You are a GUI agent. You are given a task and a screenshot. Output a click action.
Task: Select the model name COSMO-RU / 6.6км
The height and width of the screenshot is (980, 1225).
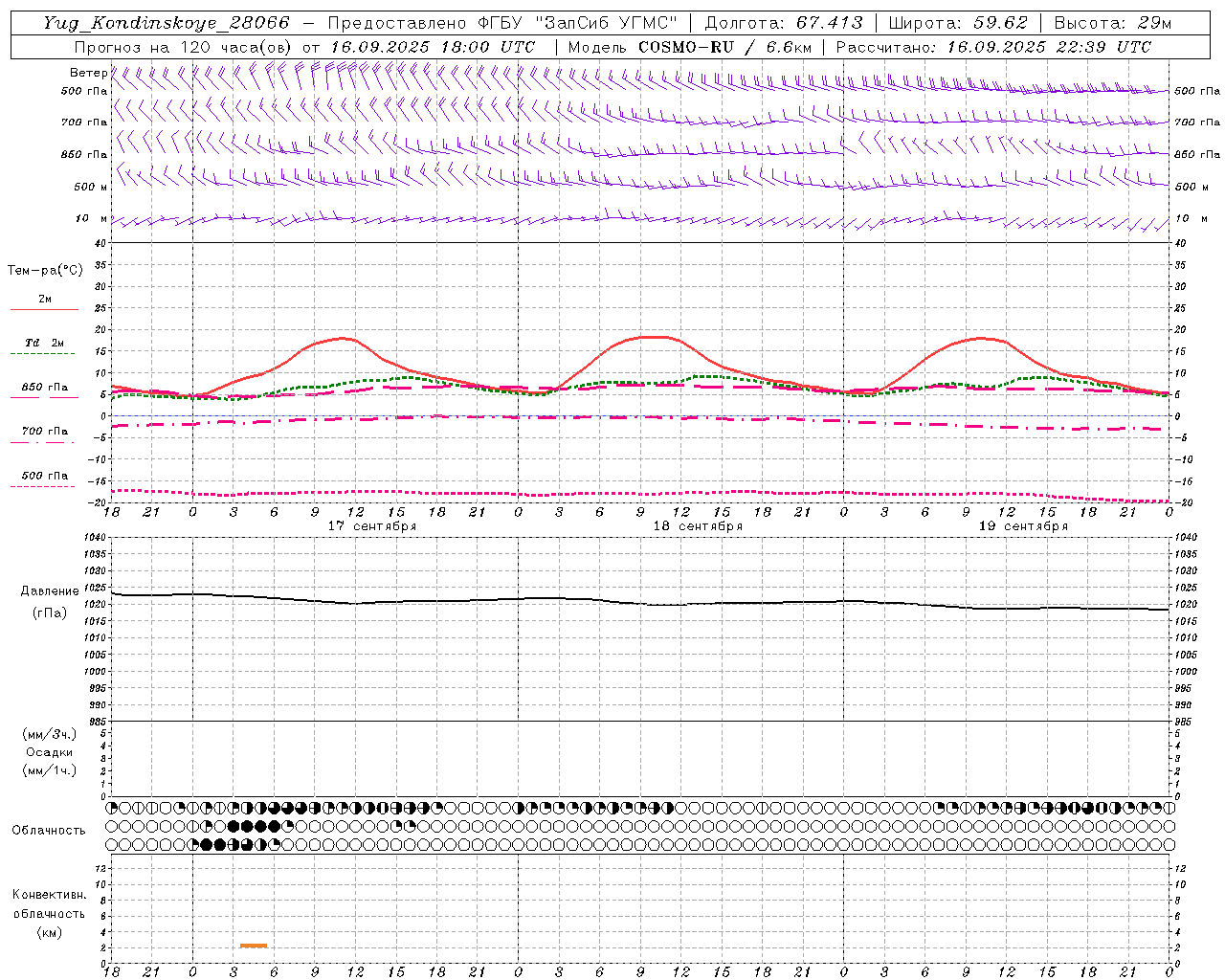click(x=724, y=47)
